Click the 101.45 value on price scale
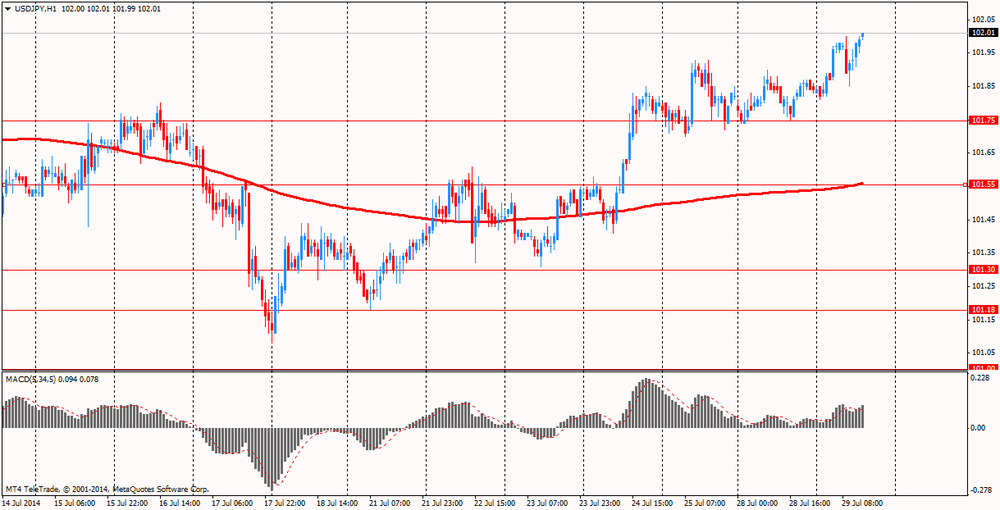This screenshot has width=1000, height=510. point(981,220)
